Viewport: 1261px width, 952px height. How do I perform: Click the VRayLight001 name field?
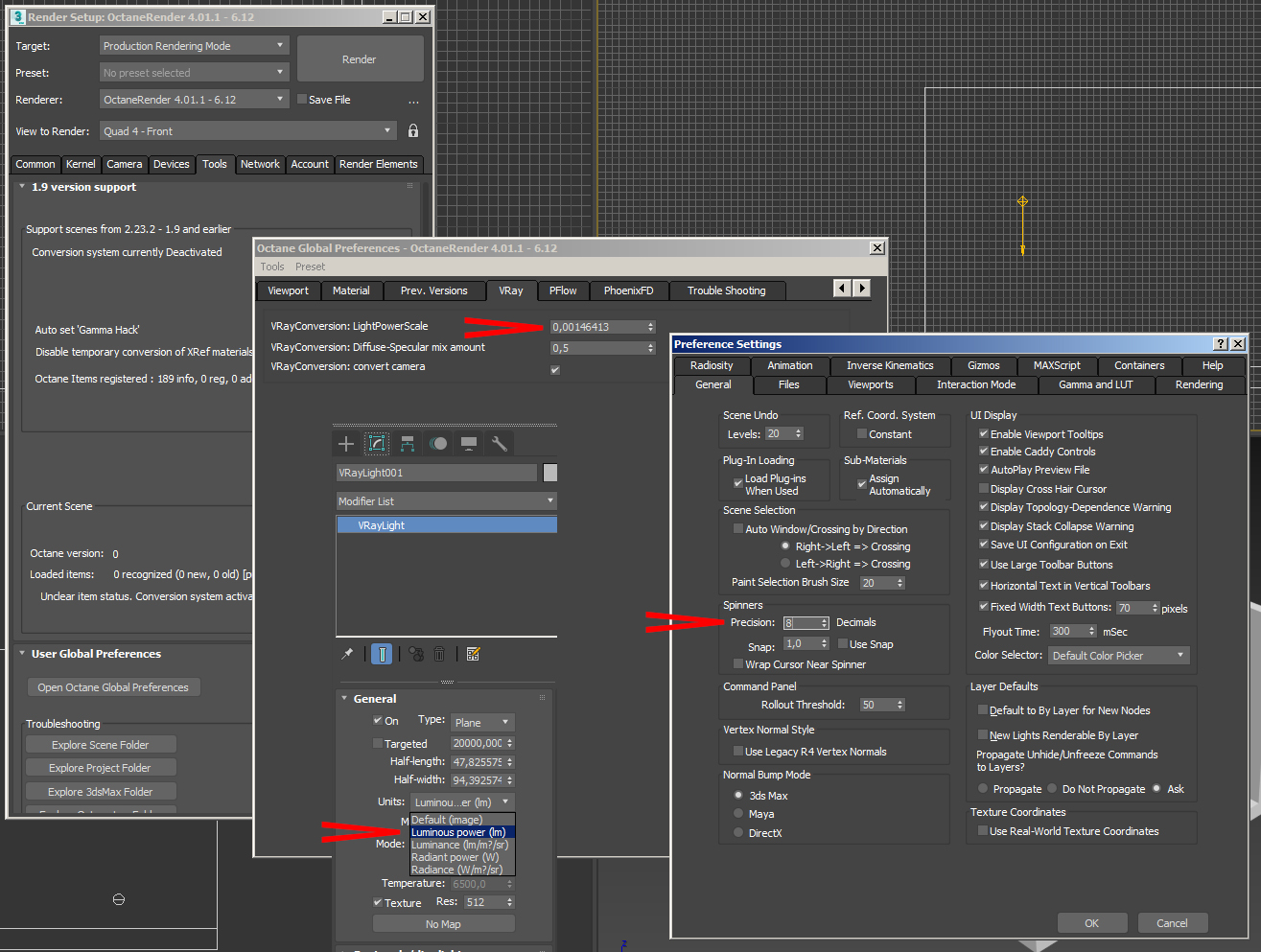click(436, 473)
